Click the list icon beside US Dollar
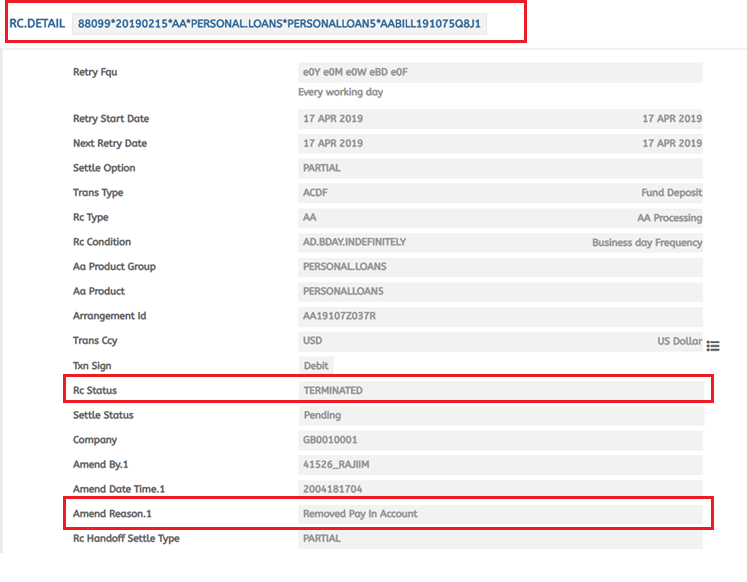747x582 pixels. (713, 346)
